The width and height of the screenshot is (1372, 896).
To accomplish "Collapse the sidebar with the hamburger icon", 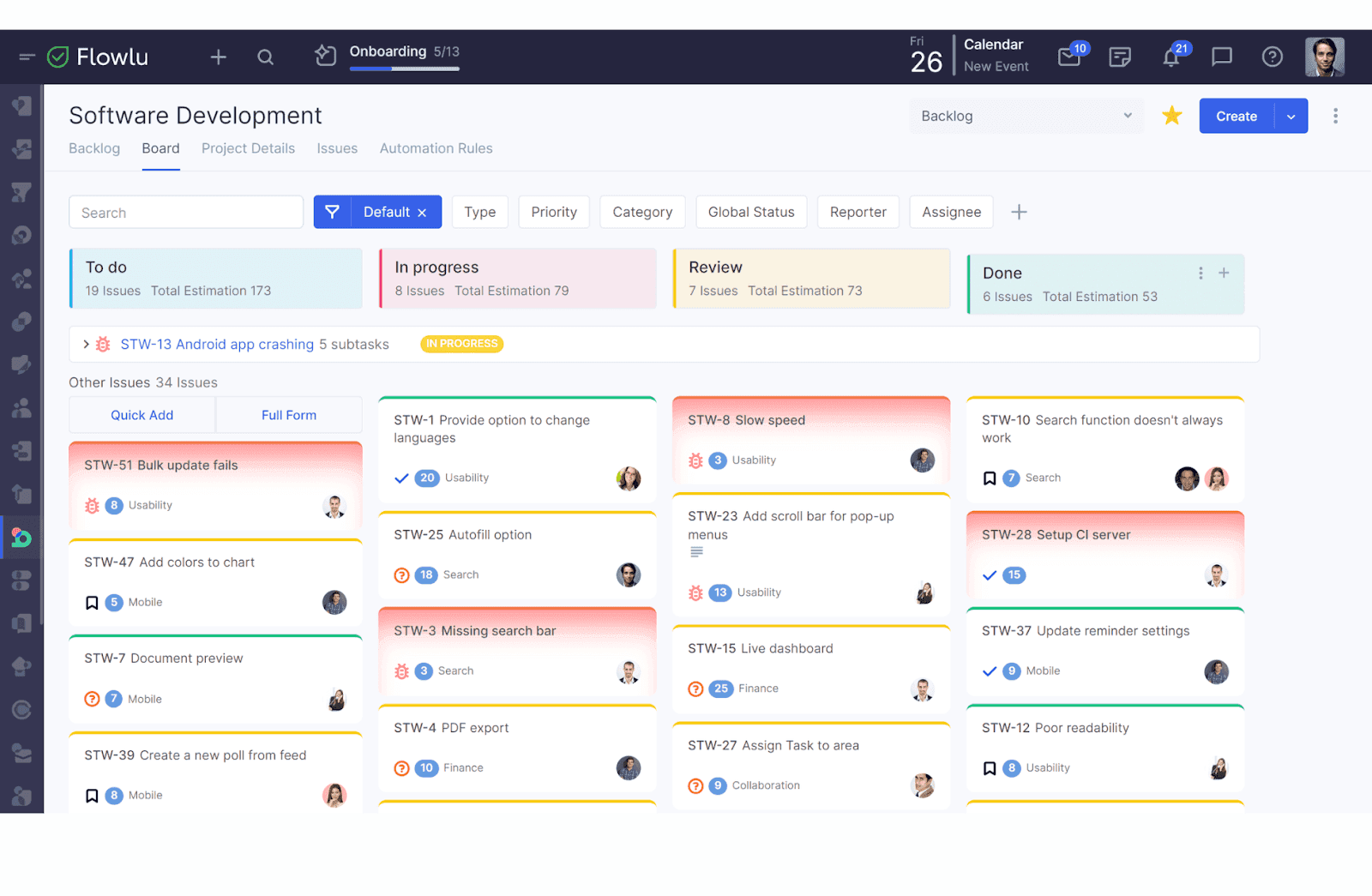I will point(26,57).
